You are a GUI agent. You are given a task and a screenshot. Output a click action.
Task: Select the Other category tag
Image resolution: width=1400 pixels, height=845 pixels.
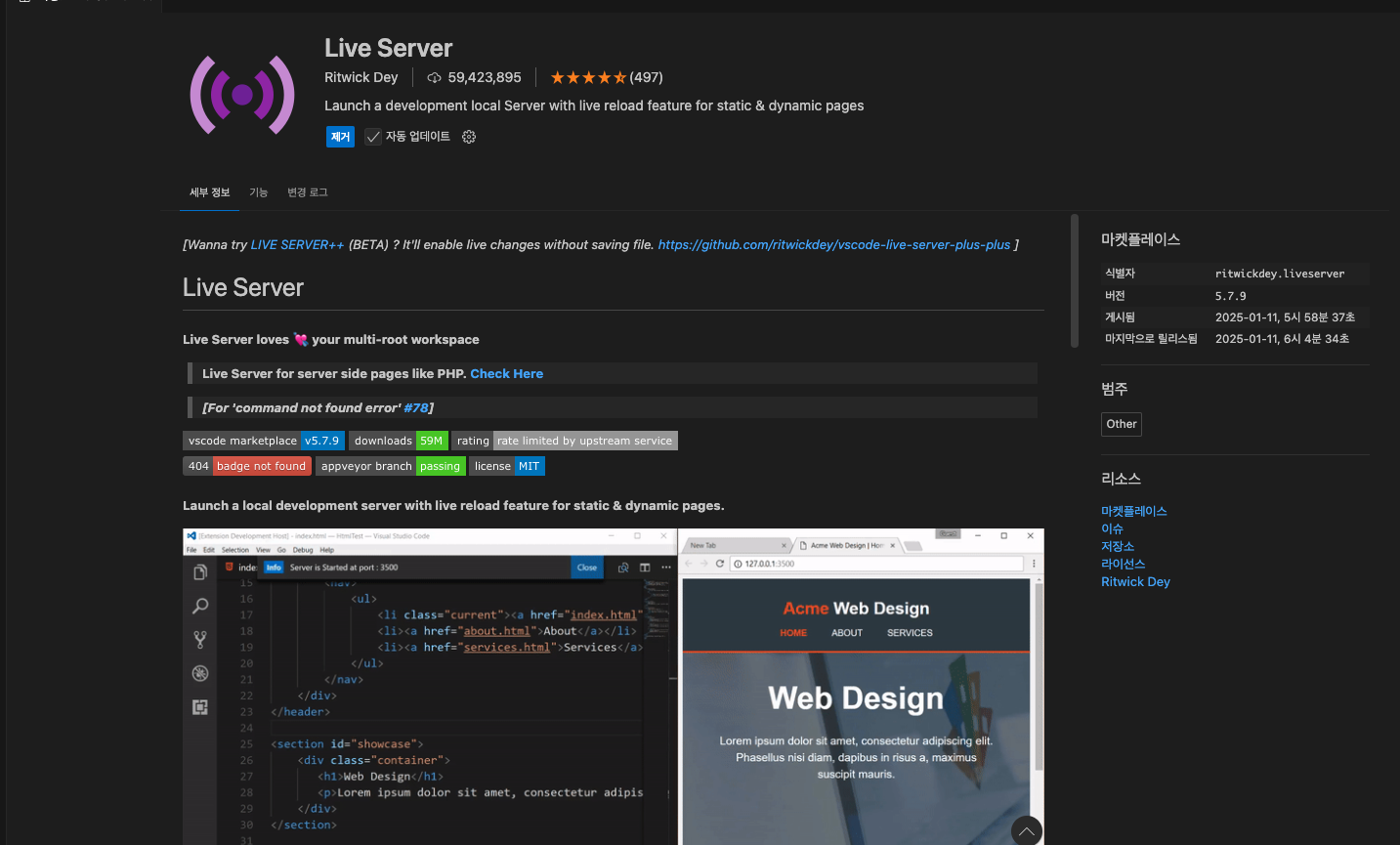(x=1122, y=424)
